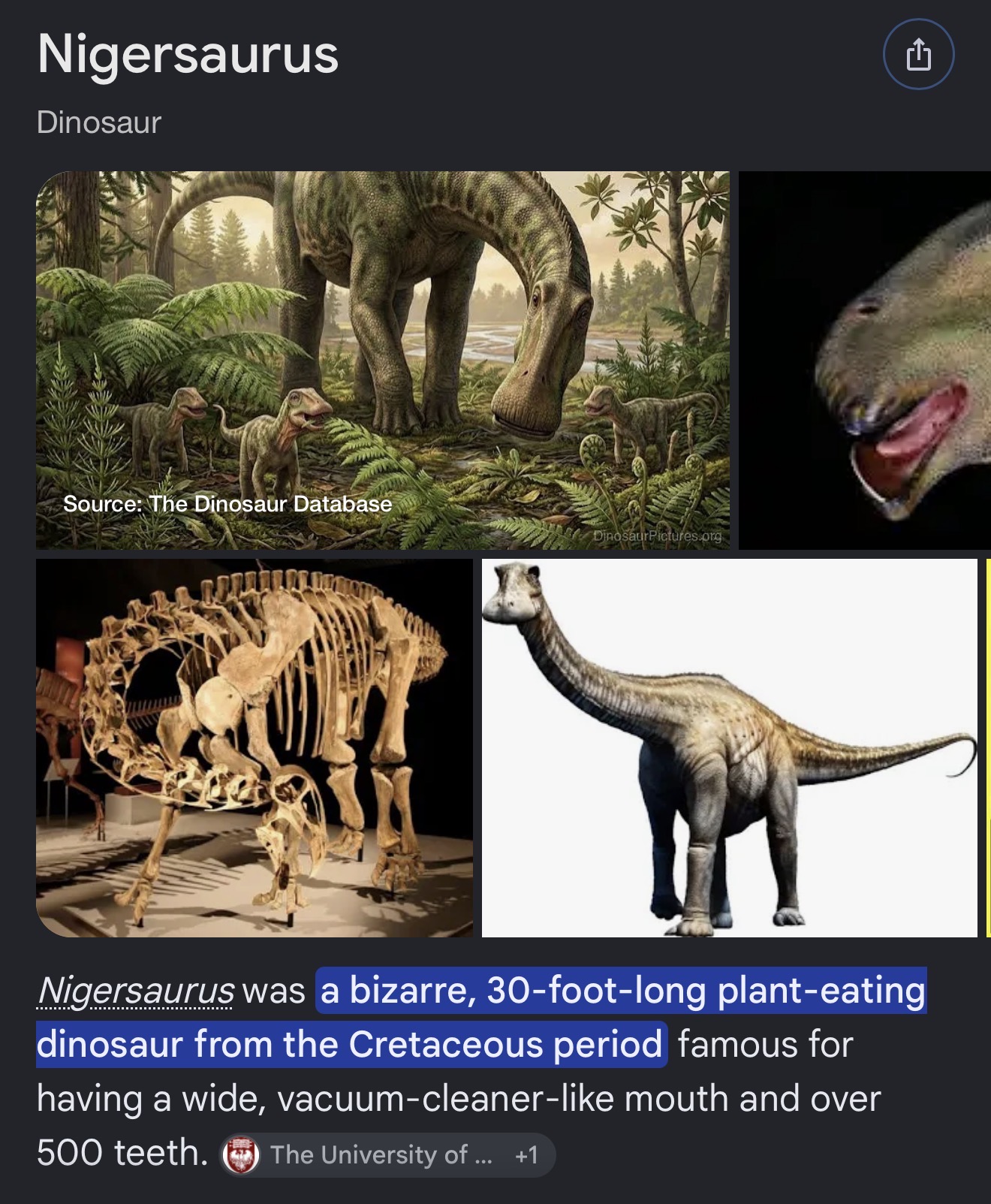Open the forest illustration of Nigersaurus family
991x1204 pixels.
click(383, 361)
